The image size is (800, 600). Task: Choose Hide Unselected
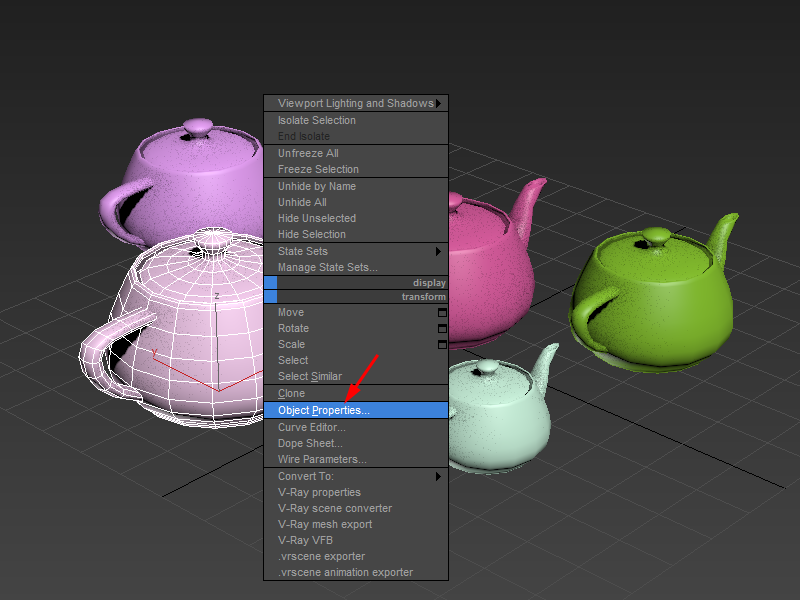[x=356, y=218]
